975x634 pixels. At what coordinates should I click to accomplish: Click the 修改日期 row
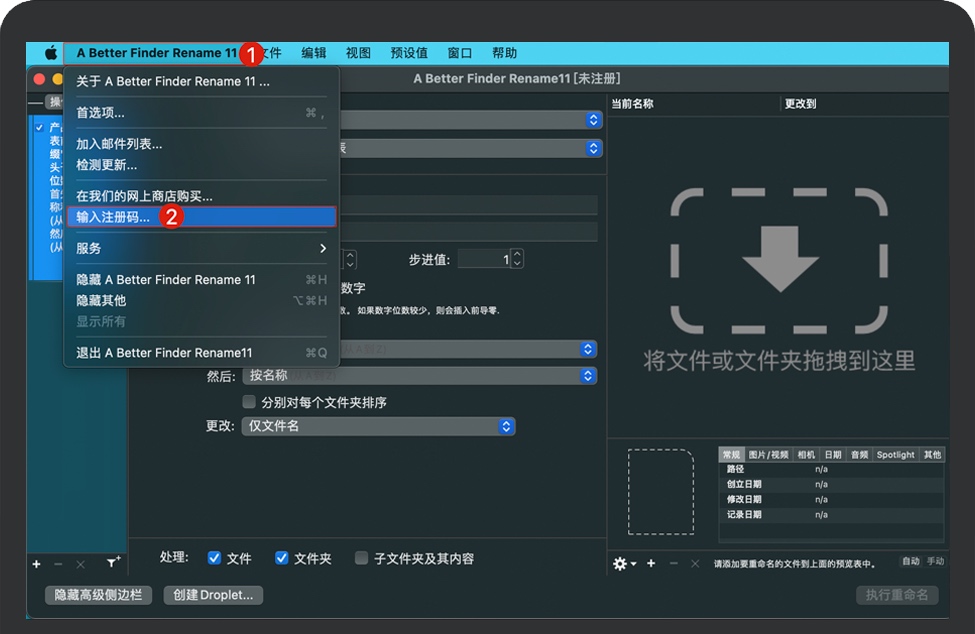[831, 499]
